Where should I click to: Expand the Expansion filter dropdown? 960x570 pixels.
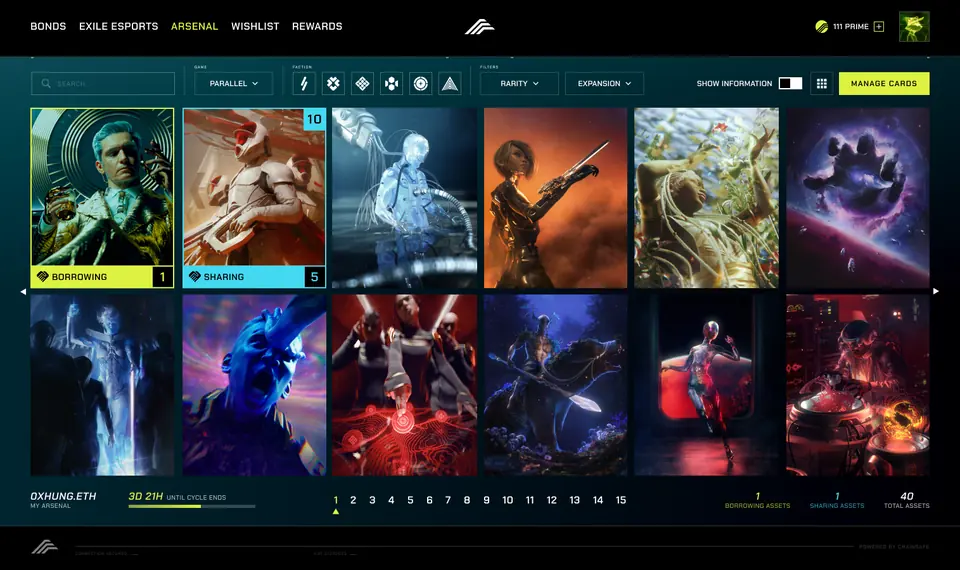(604, 83)
